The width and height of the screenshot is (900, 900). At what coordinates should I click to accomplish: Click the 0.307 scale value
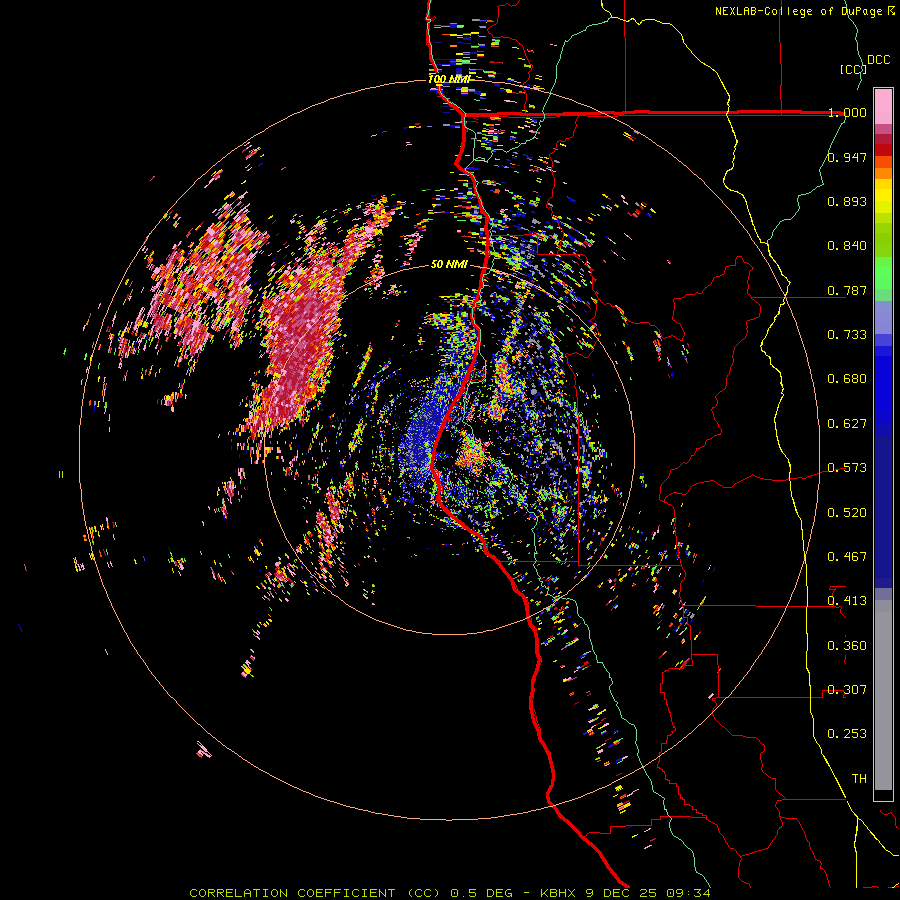tap(847, 690)
